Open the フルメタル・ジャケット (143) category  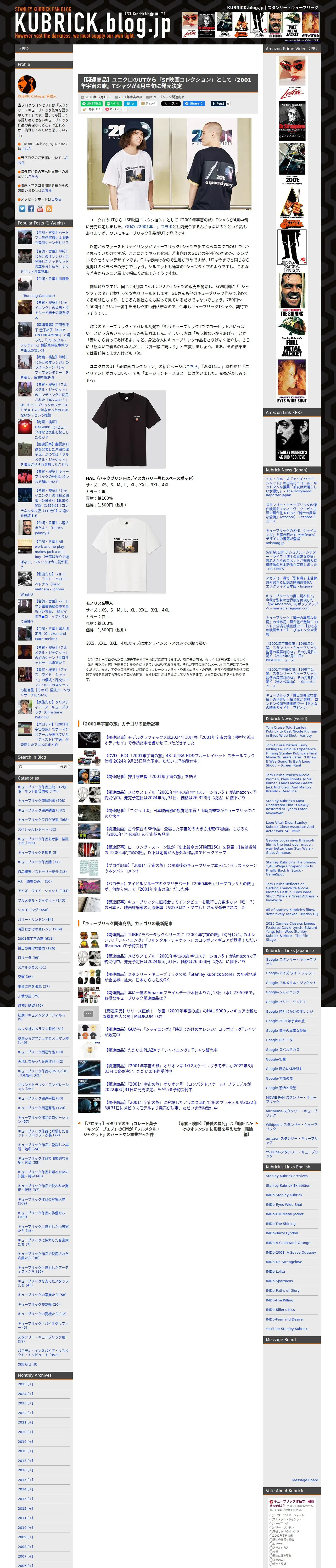tap(41, 900)
